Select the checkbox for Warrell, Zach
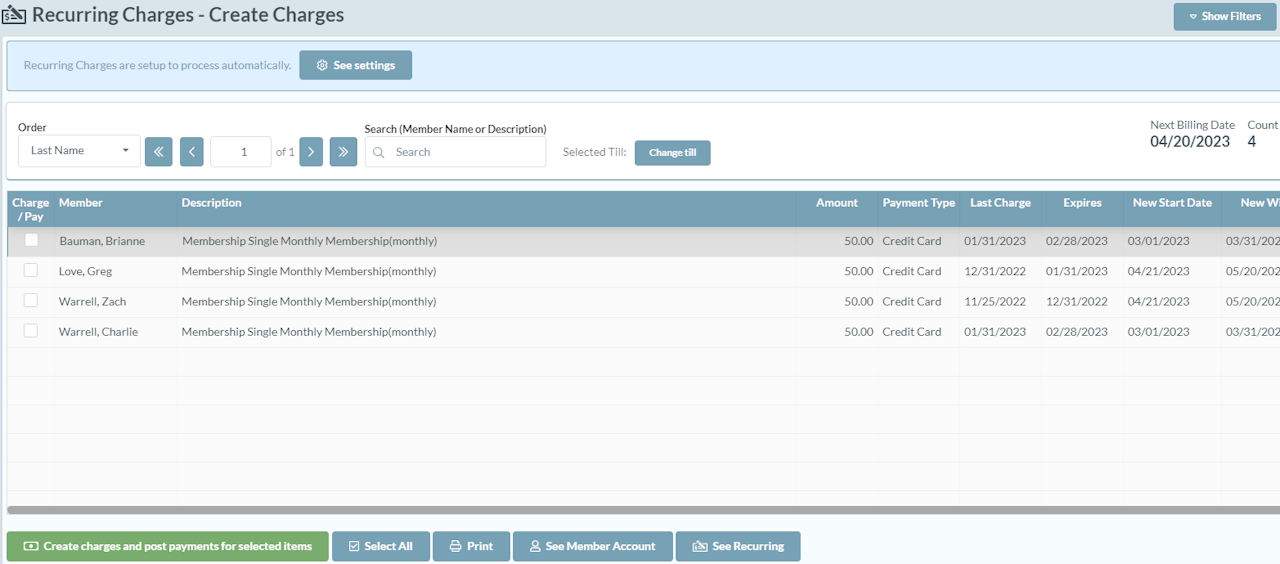Image resolution: width=1280 pixels, height=564 pixels. [31, 300]
